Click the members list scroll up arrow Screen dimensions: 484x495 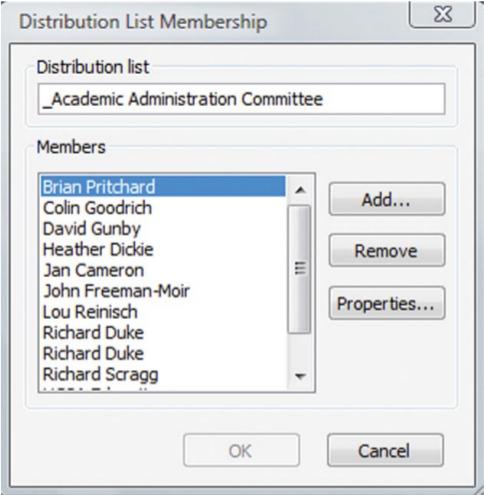[x=300, y=190]
